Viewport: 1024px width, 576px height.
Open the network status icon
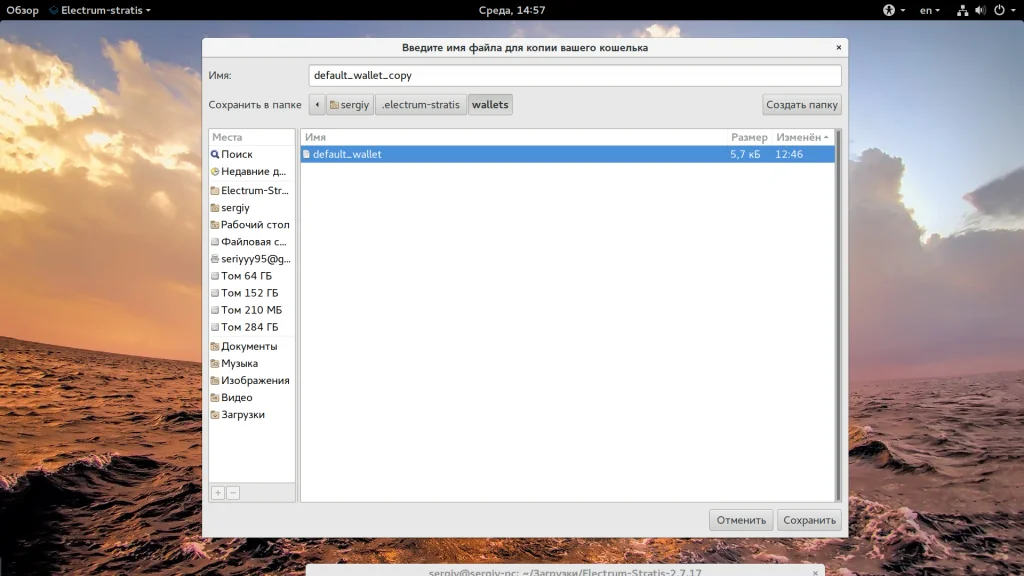click(962, 10)
